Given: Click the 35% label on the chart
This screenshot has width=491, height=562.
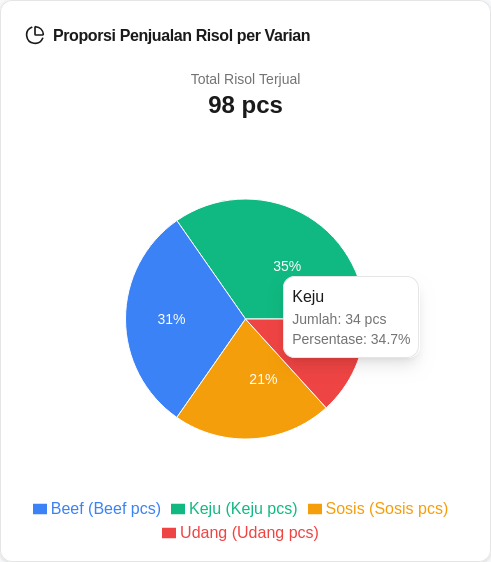Looking at the screenshot, I should click(x=287, y=266).
